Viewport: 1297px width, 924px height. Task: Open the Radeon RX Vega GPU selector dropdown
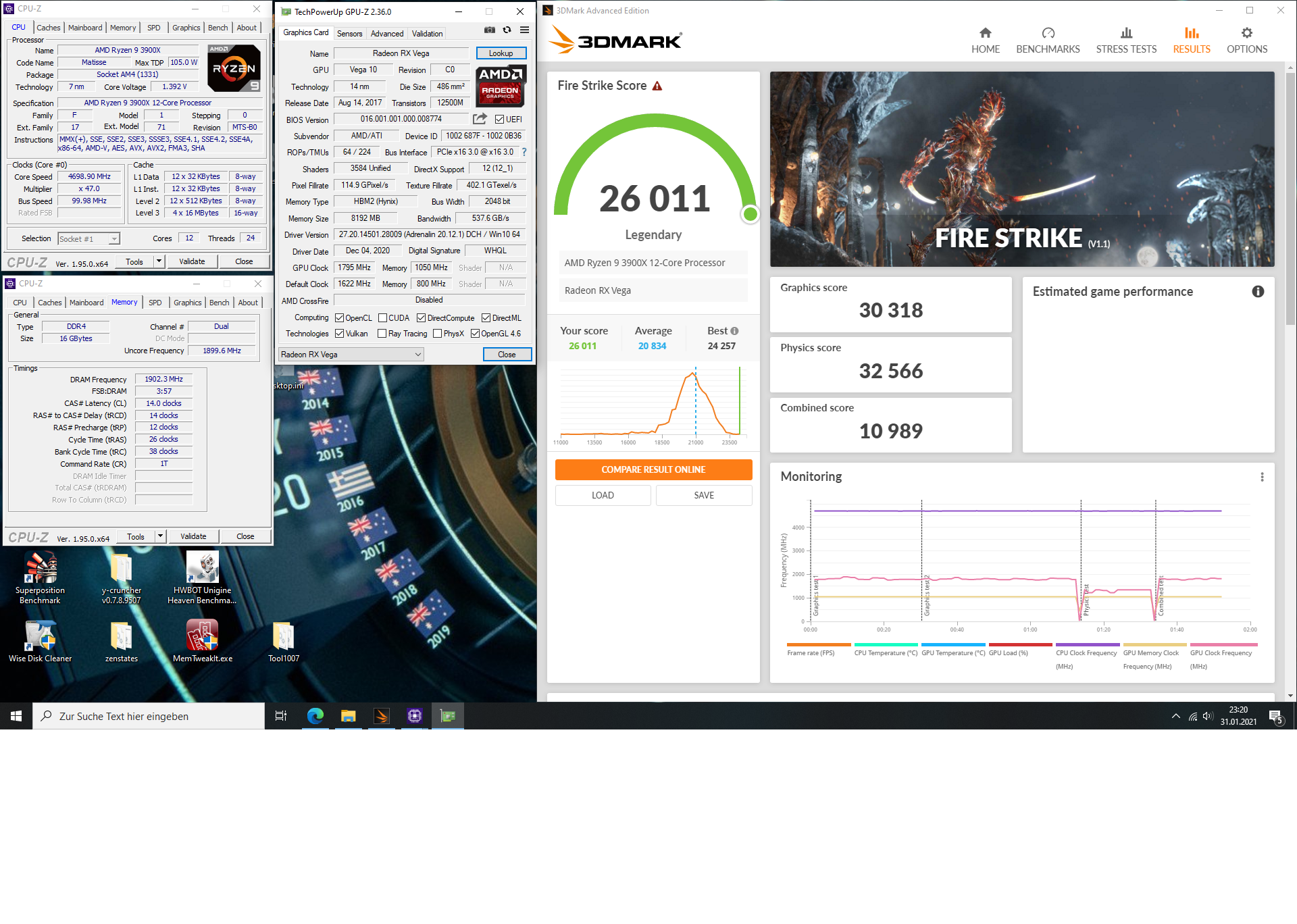(351, 355)
